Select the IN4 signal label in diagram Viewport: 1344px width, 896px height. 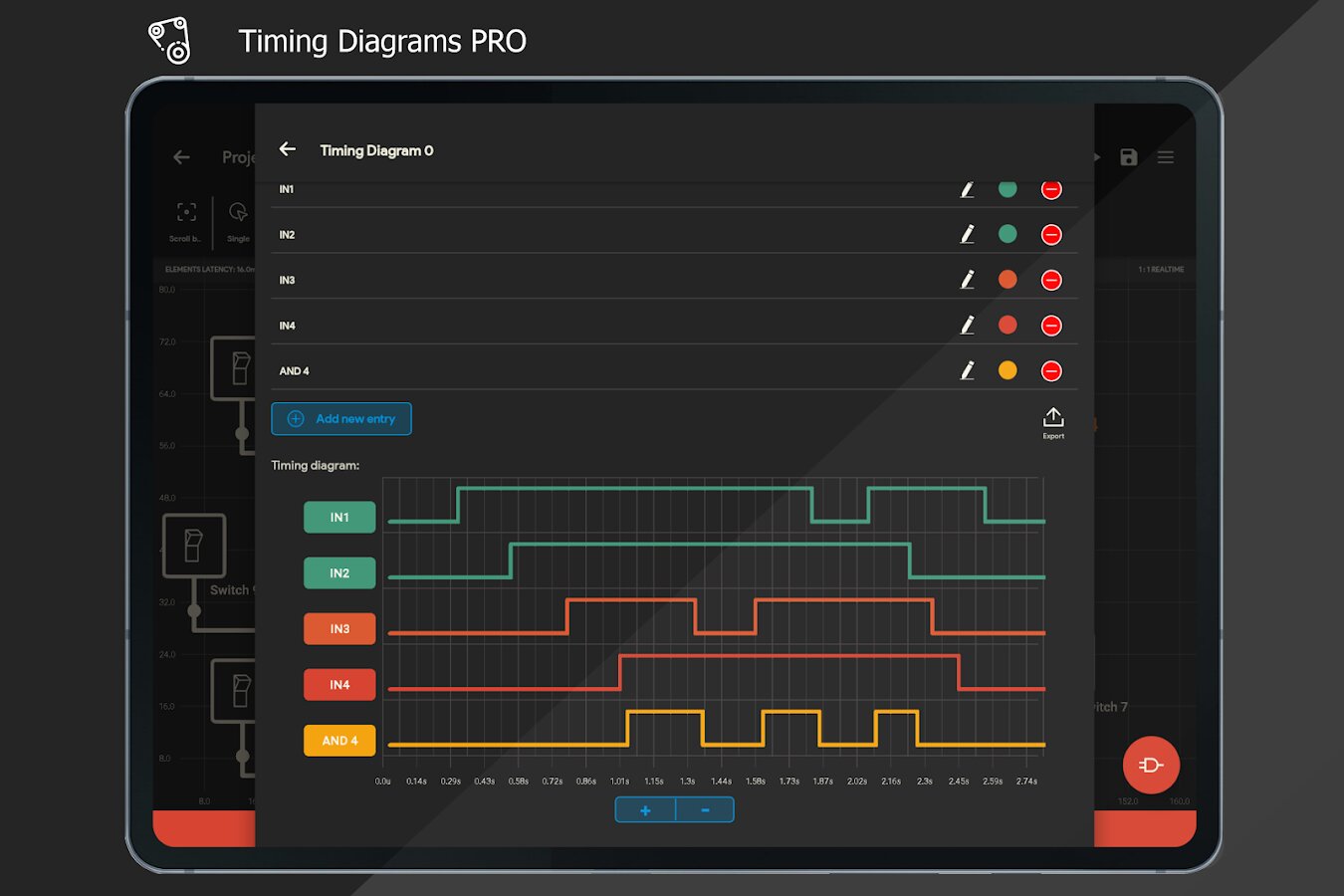coord(339,685)
